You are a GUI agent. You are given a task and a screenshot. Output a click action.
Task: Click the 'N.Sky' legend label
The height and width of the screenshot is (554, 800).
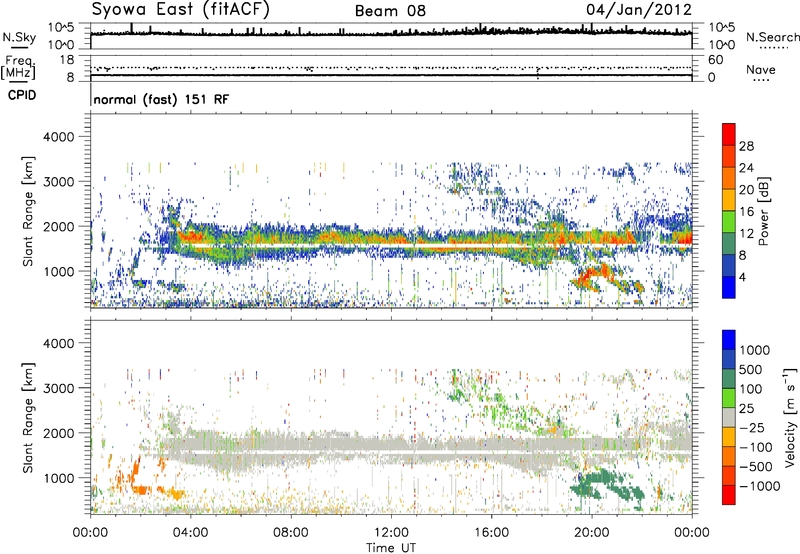tap(19, 37)
